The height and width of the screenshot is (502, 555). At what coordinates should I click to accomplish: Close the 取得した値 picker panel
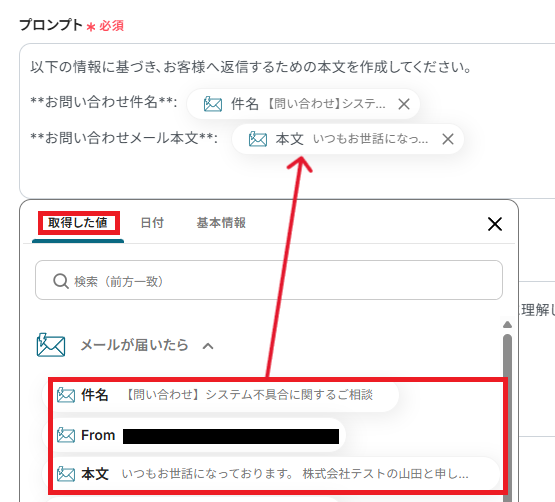coord(495,224)
